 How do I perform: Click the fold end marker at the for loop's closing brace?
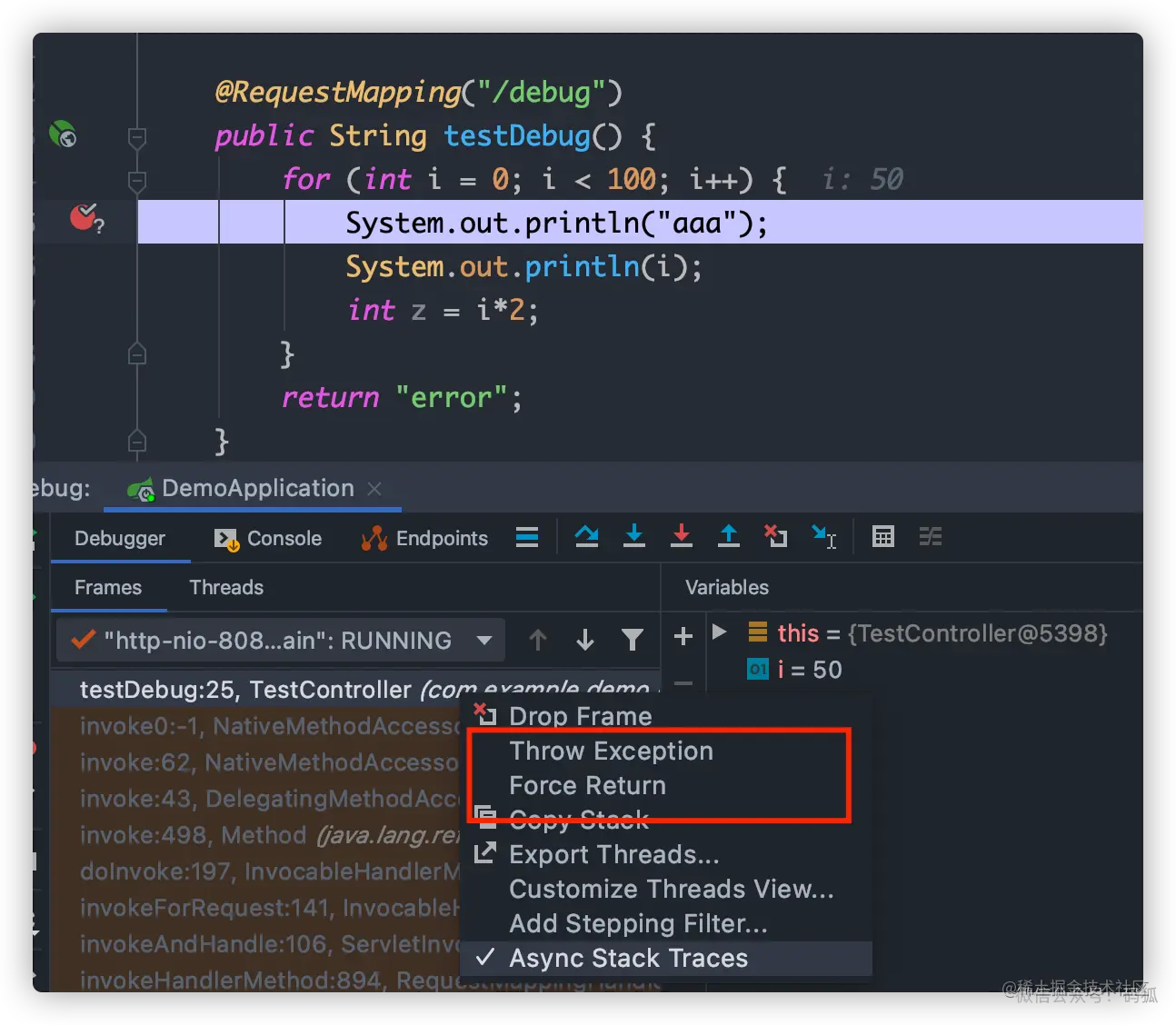tap(137, 353)
